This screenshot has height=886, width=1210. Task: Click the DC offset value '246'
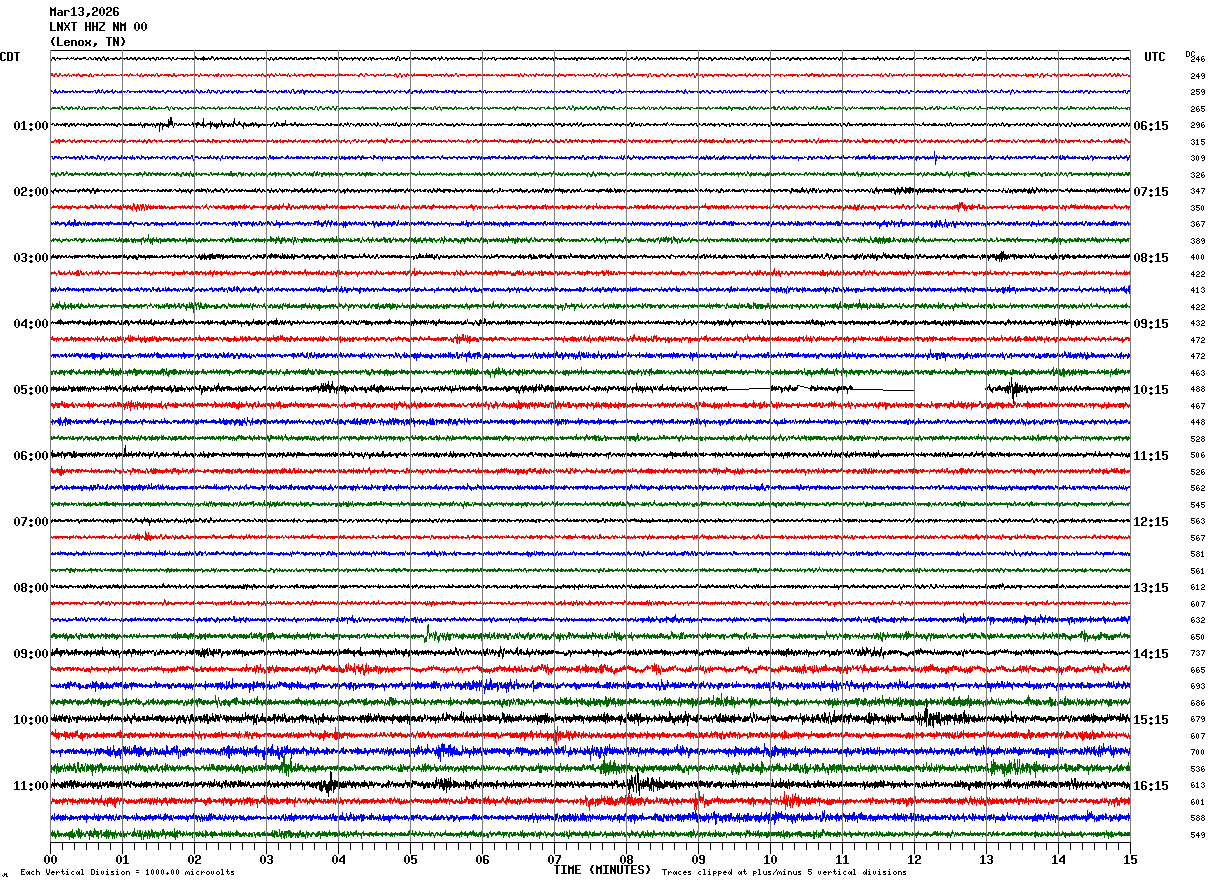click(1197, 60)
